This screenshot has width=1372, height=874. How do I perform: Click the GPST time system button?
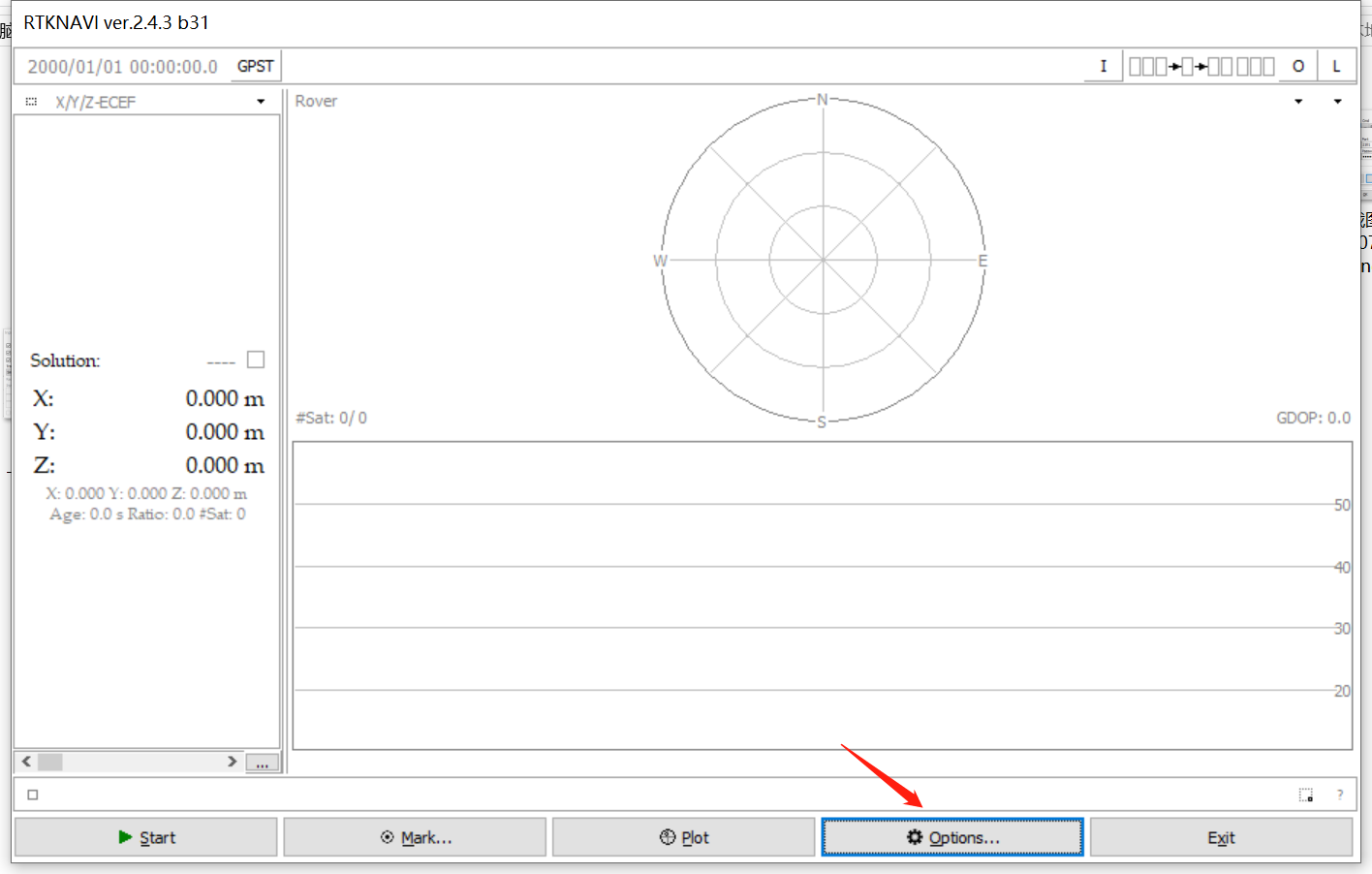click(256, 66)
